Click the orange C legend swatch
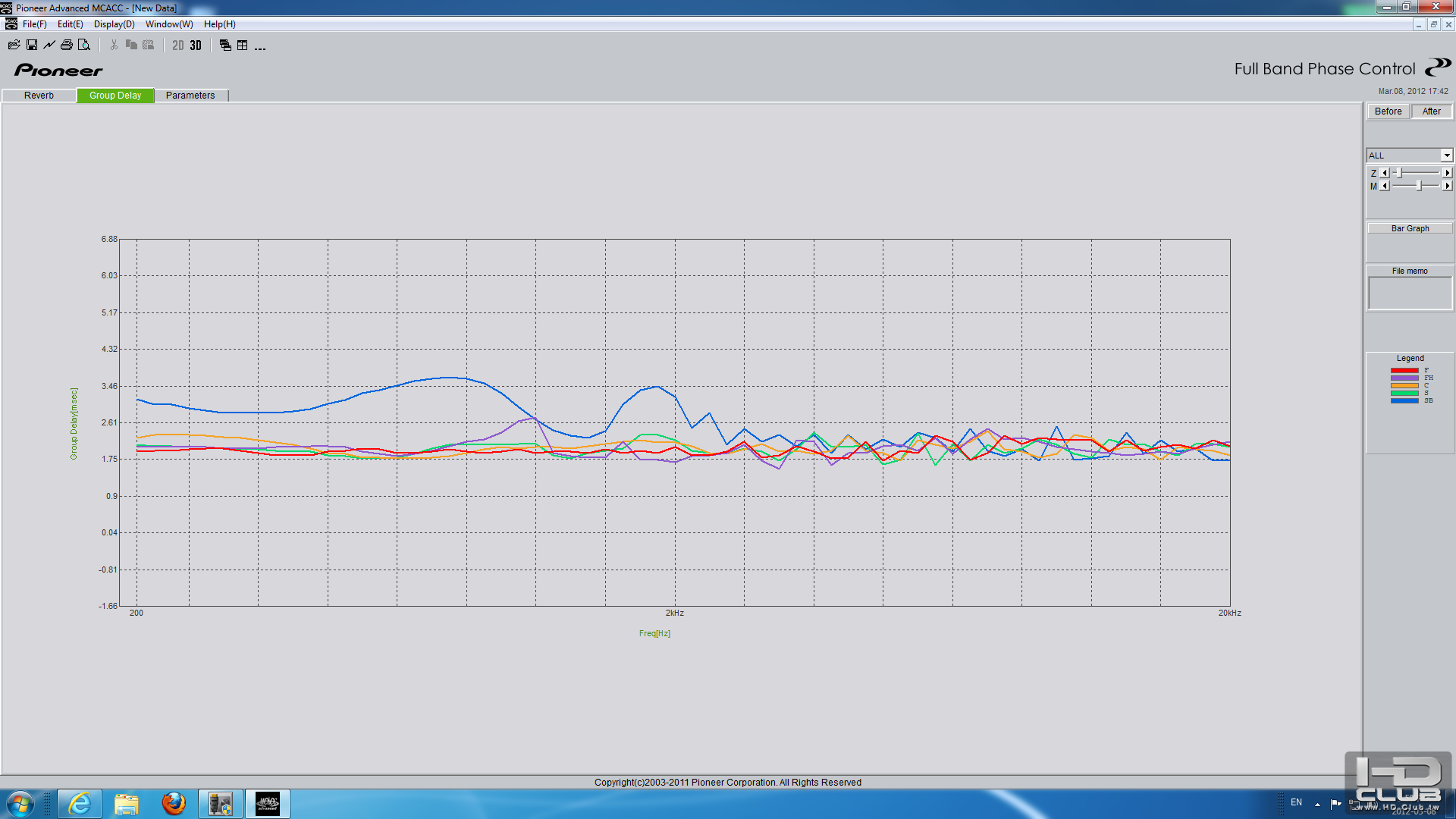 (1404, 385)
